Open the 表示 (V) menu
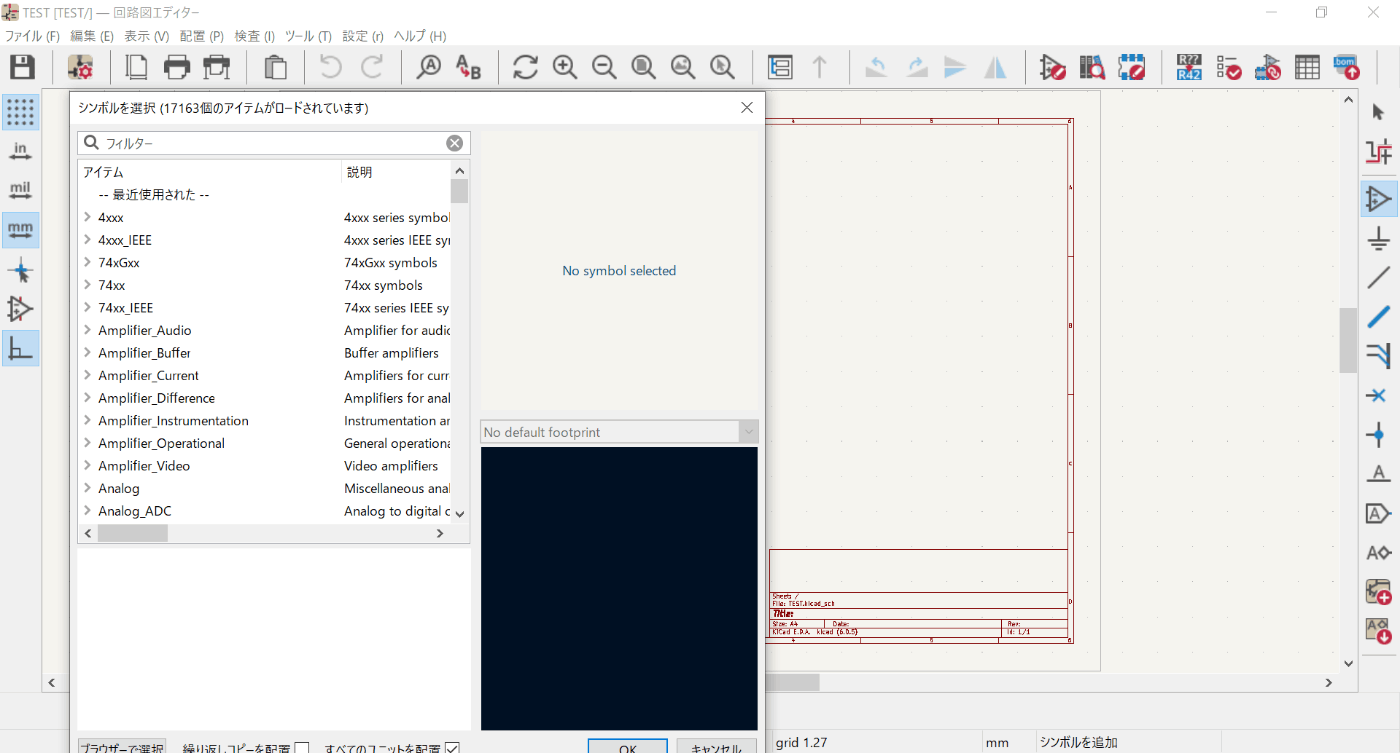Image resolution: width=1400 pixels, height=753 pixels. pyautogui.click(x=146, y=36)
